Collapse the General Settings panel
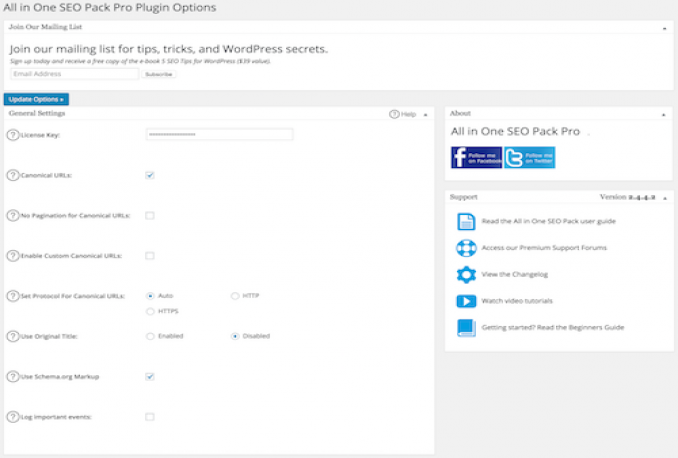This screenshot has height=458, width=678. [425, 115]
